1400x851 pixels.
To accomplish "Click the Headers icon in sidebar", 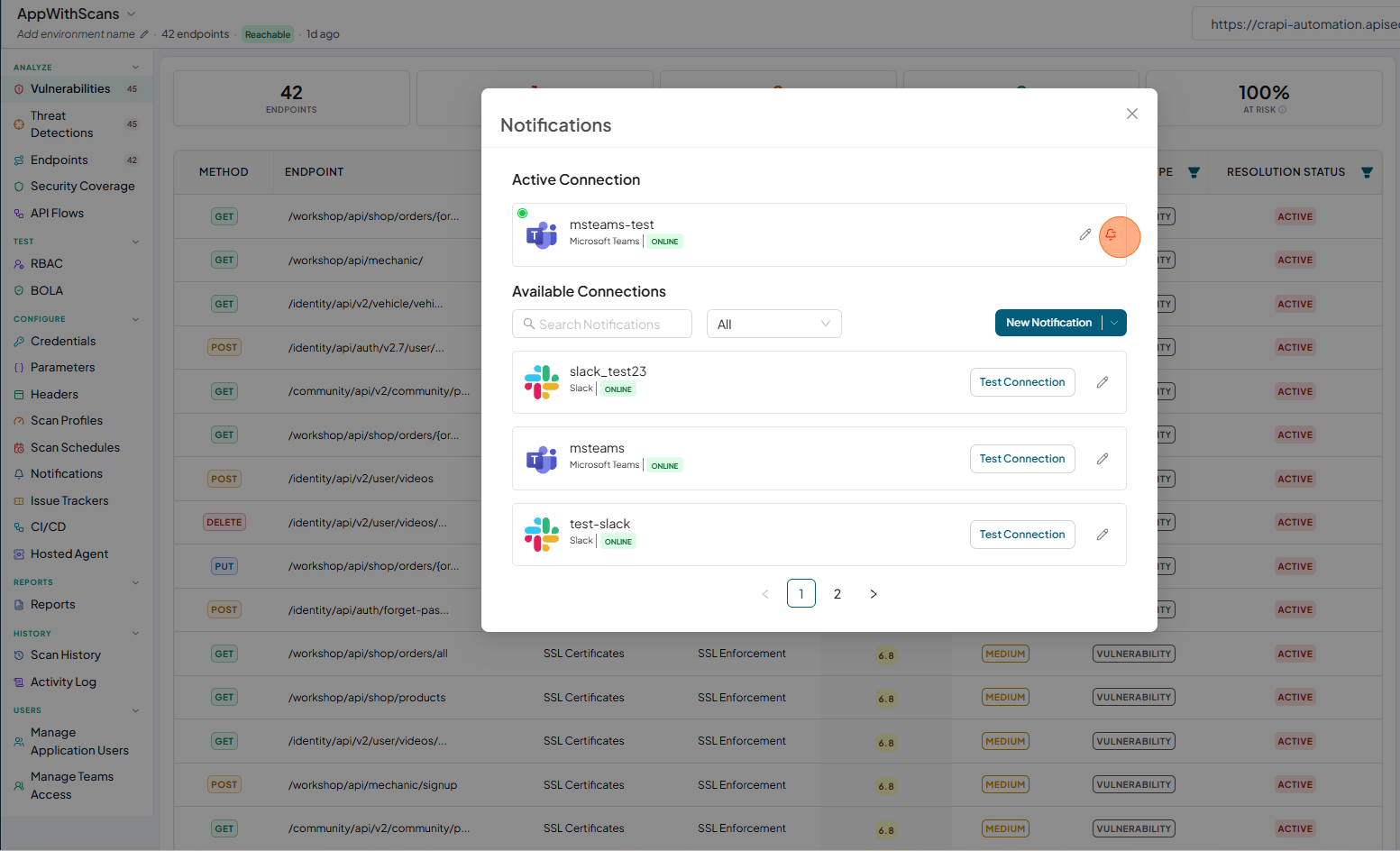I will (x=19, y=394).
